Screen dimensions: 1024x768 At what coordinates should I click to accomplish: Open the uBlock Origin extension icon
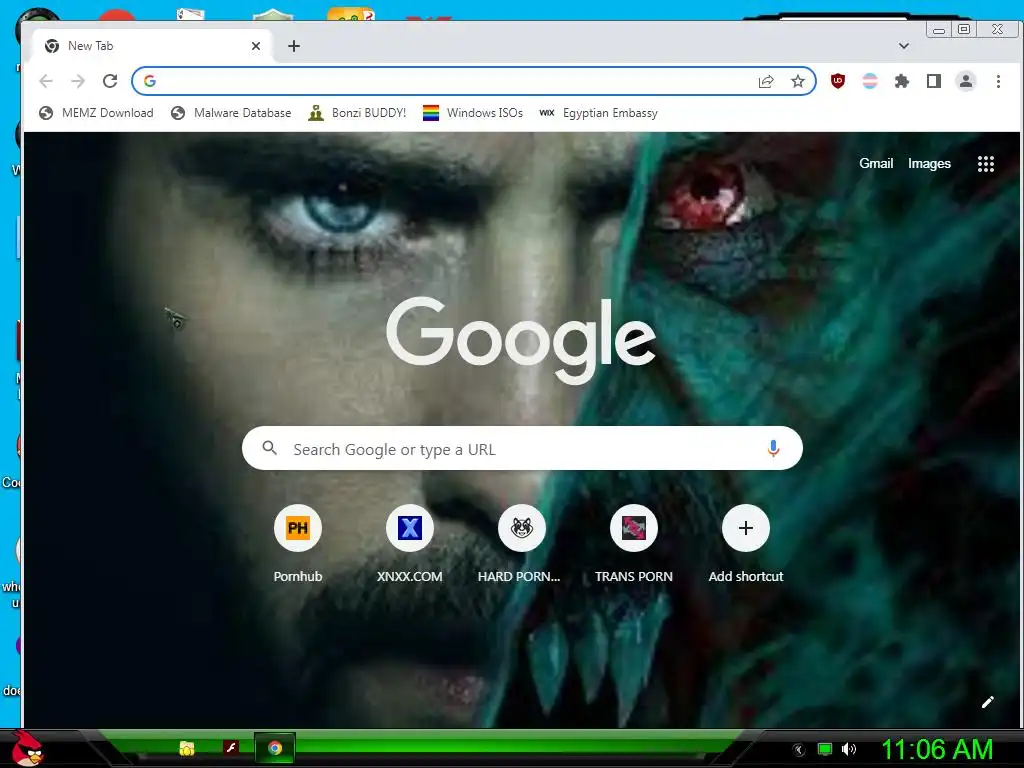(x=838, y=81)
